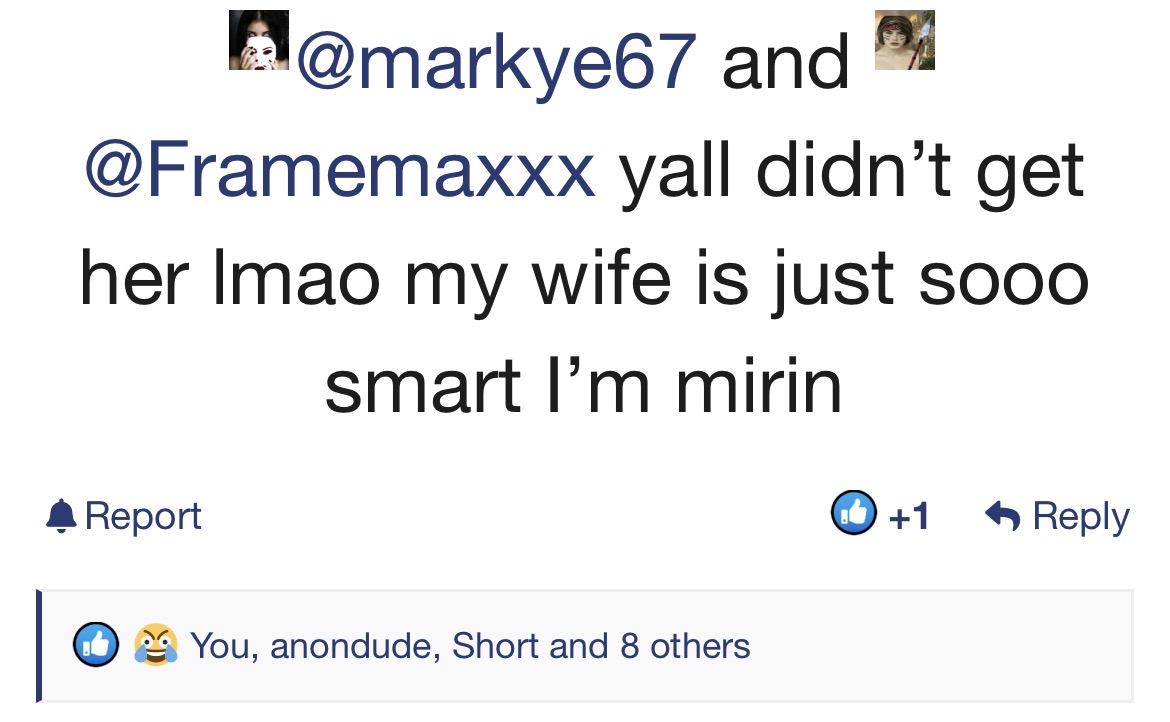The image size is (1170, 722).
Task: Open the @Framemaxxx mention link
Action: (340, 170)
